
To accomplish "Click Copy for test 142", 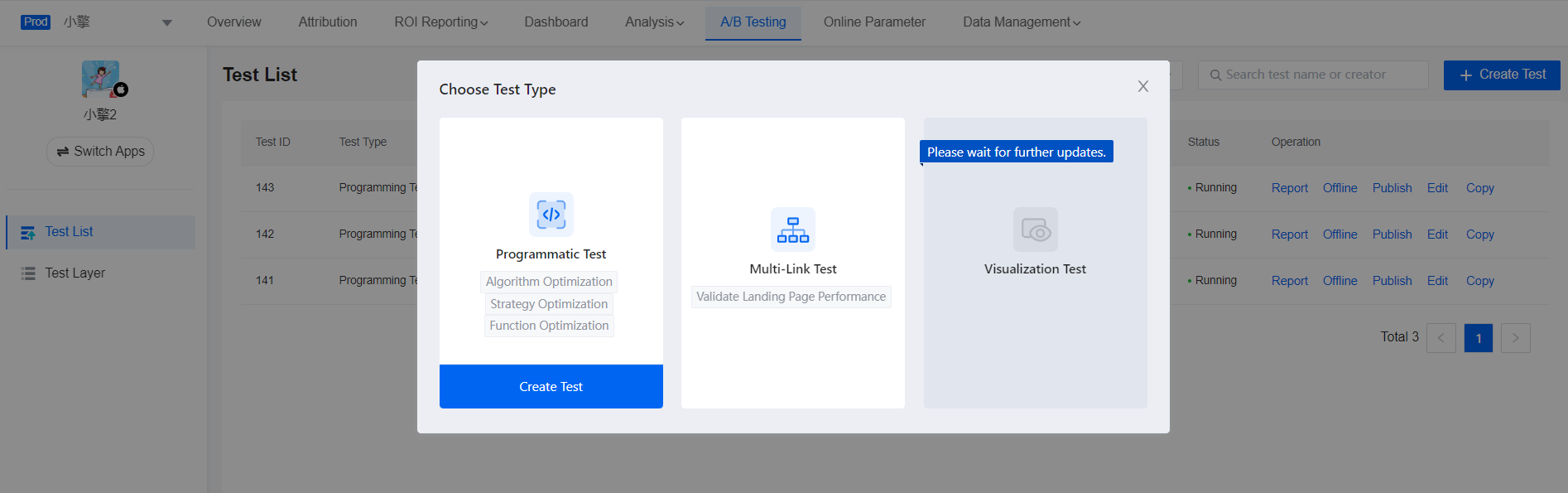I will click(1480, 235).
